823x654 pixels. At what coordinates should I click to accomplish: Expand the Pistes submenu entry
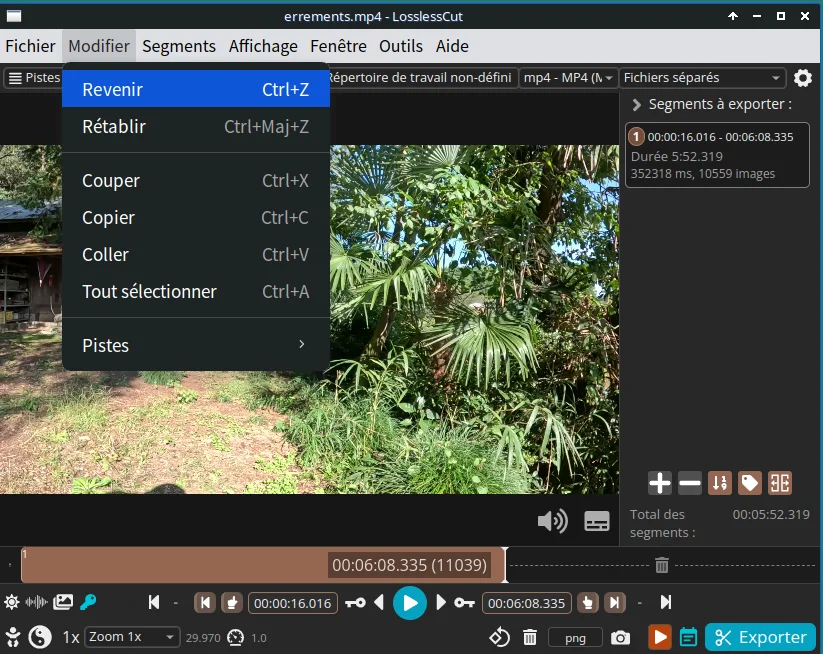(x=195, y=345)
